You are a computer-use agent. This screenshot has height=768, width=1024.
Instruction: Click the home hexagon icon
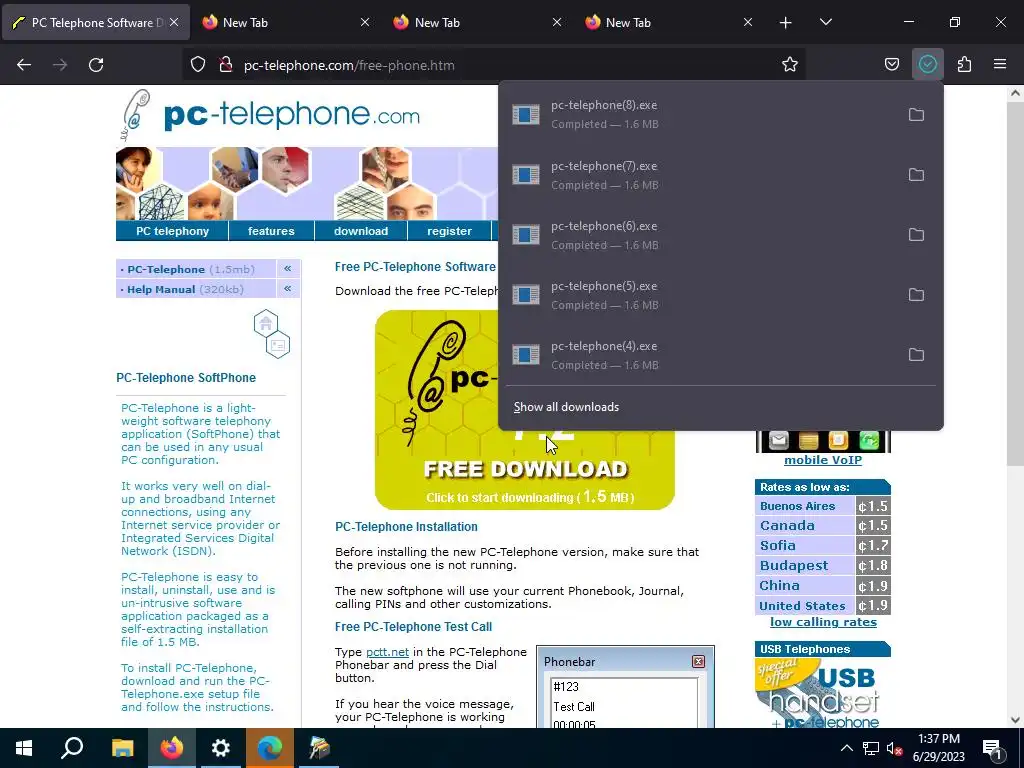point(266,323)
